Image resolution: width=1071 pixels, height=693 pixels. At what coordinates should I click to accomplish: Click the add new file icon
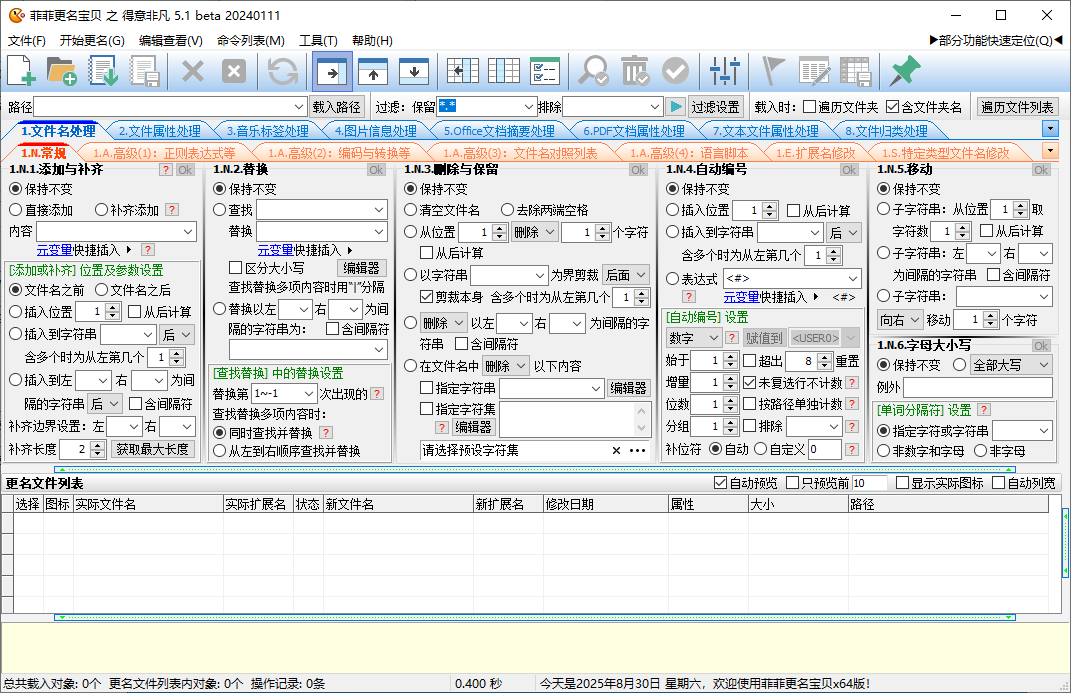pyautogui.click(x=22, y=71)
